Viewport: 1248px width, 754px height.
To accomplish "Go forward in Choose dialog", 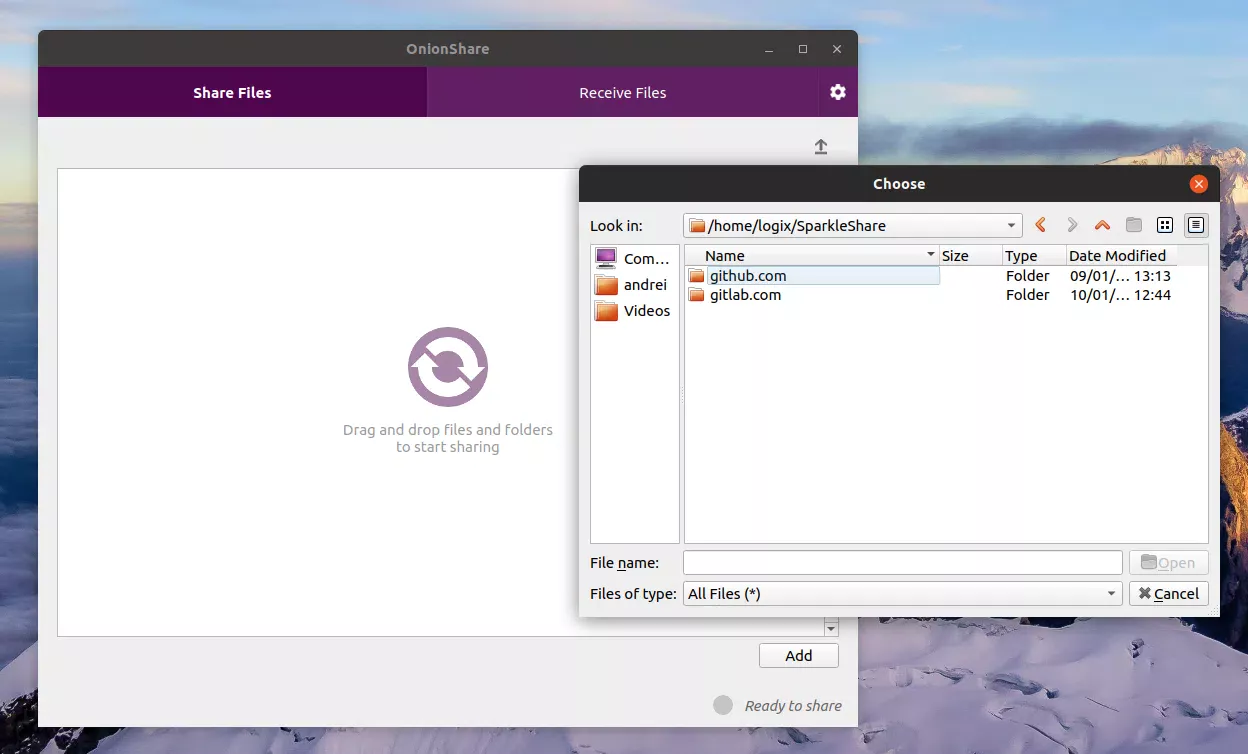I will pos(1072,225).
